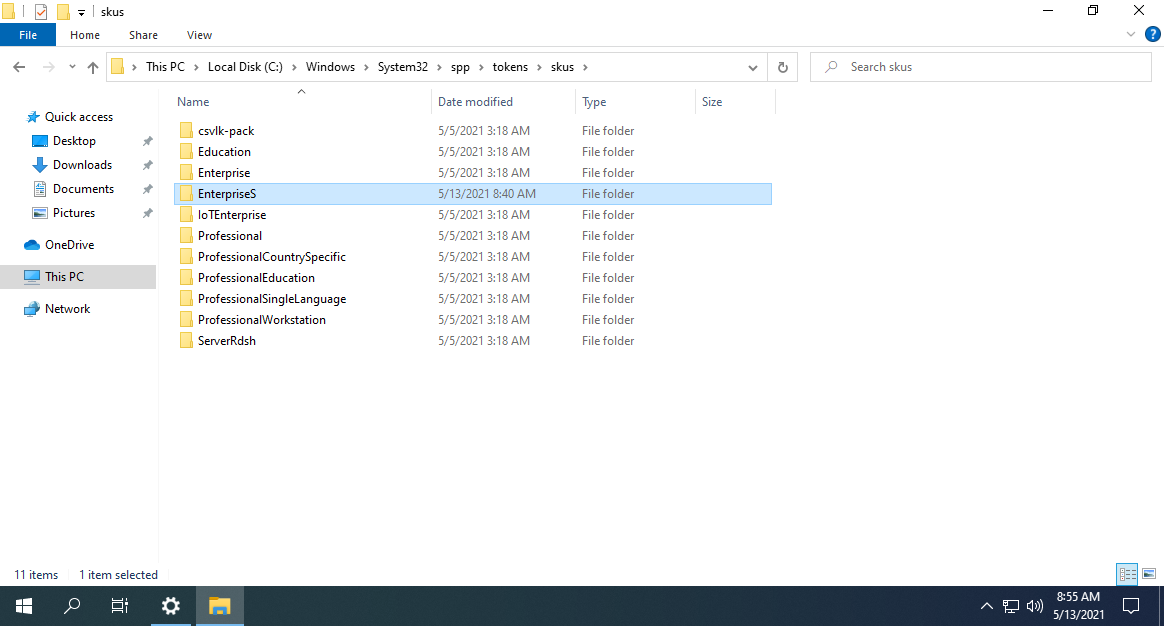Screen dimensions: 1164x626
Task: Click New folder quick access toolbar icon
Action: click(63, 12)
